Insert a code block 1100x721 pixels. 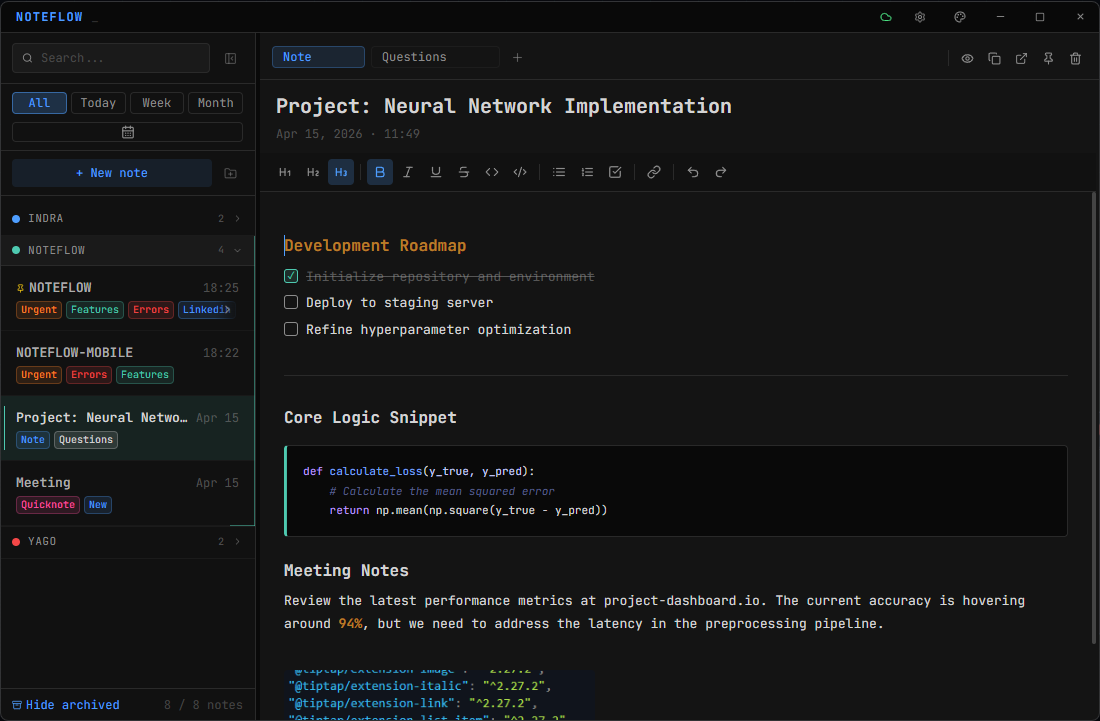pyautogui.click(x=520, y=172)
